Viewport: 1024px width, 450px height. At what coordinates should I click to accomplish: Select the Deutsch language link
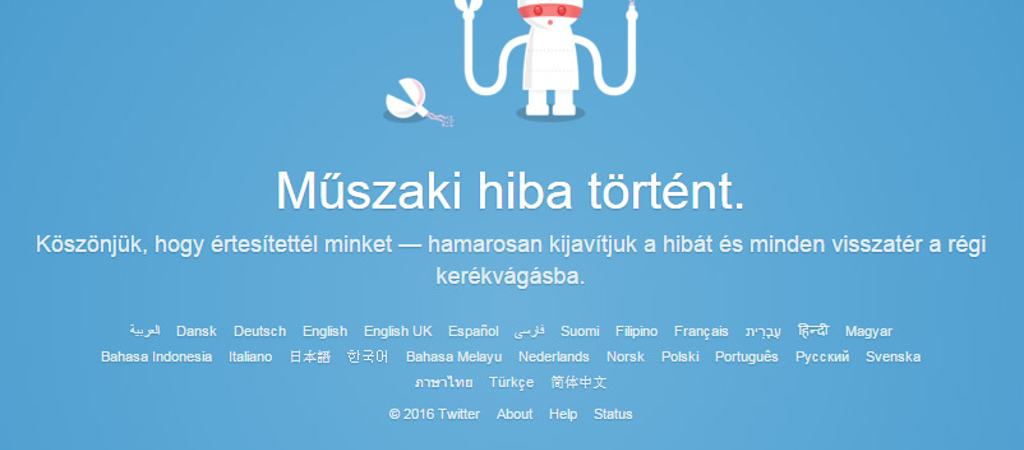coord(260,331)
